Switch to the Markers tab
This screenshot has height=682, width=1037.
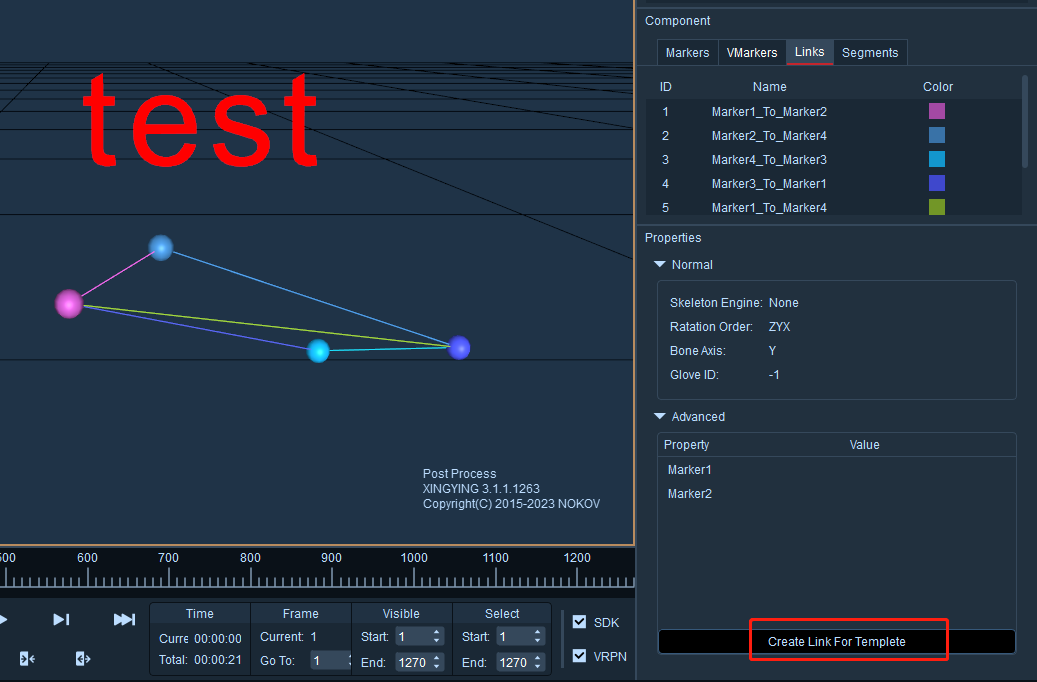(687, 53)
